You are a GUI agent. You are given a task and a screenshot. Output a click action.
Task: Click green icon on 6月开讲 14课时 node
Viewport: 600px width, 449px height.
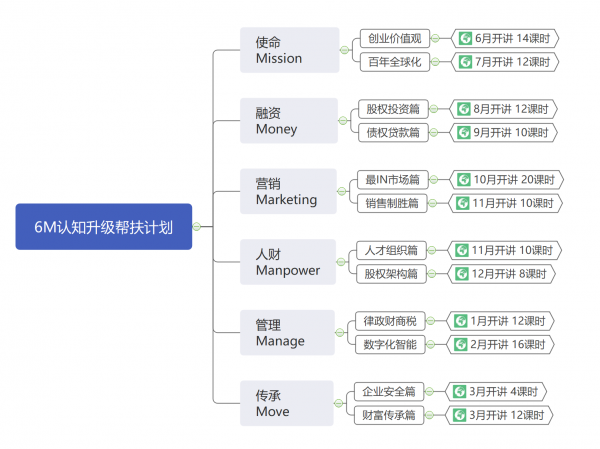[466, 39]
